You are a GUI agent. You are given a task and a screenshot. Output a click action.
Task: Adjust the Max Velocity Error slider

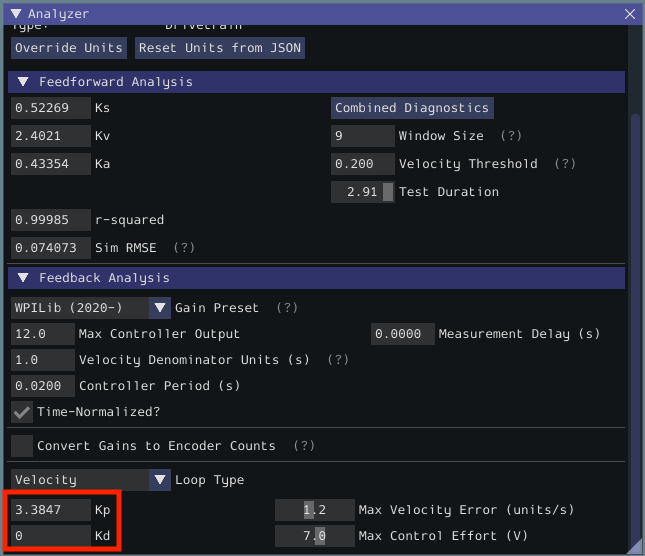pyautogui.click(x=315, y=510)
